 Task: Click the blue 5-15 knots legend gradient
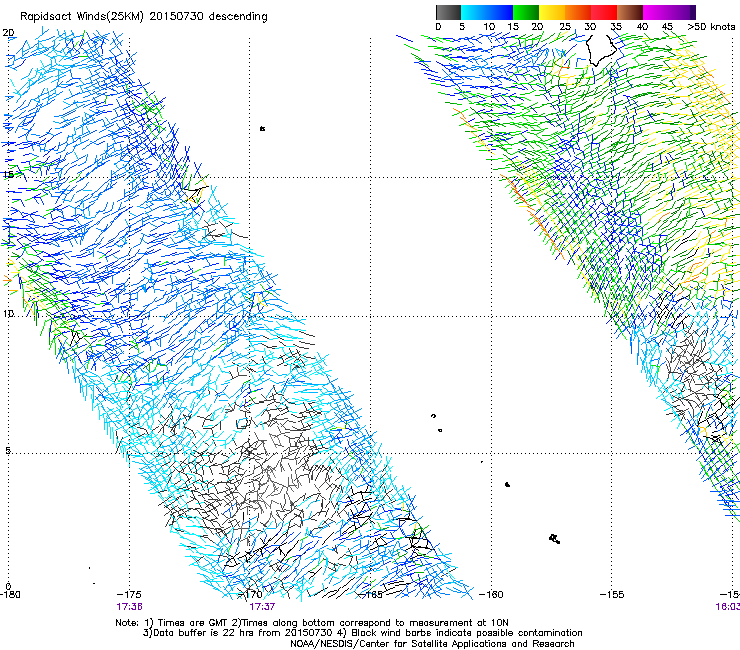[487, 12]
